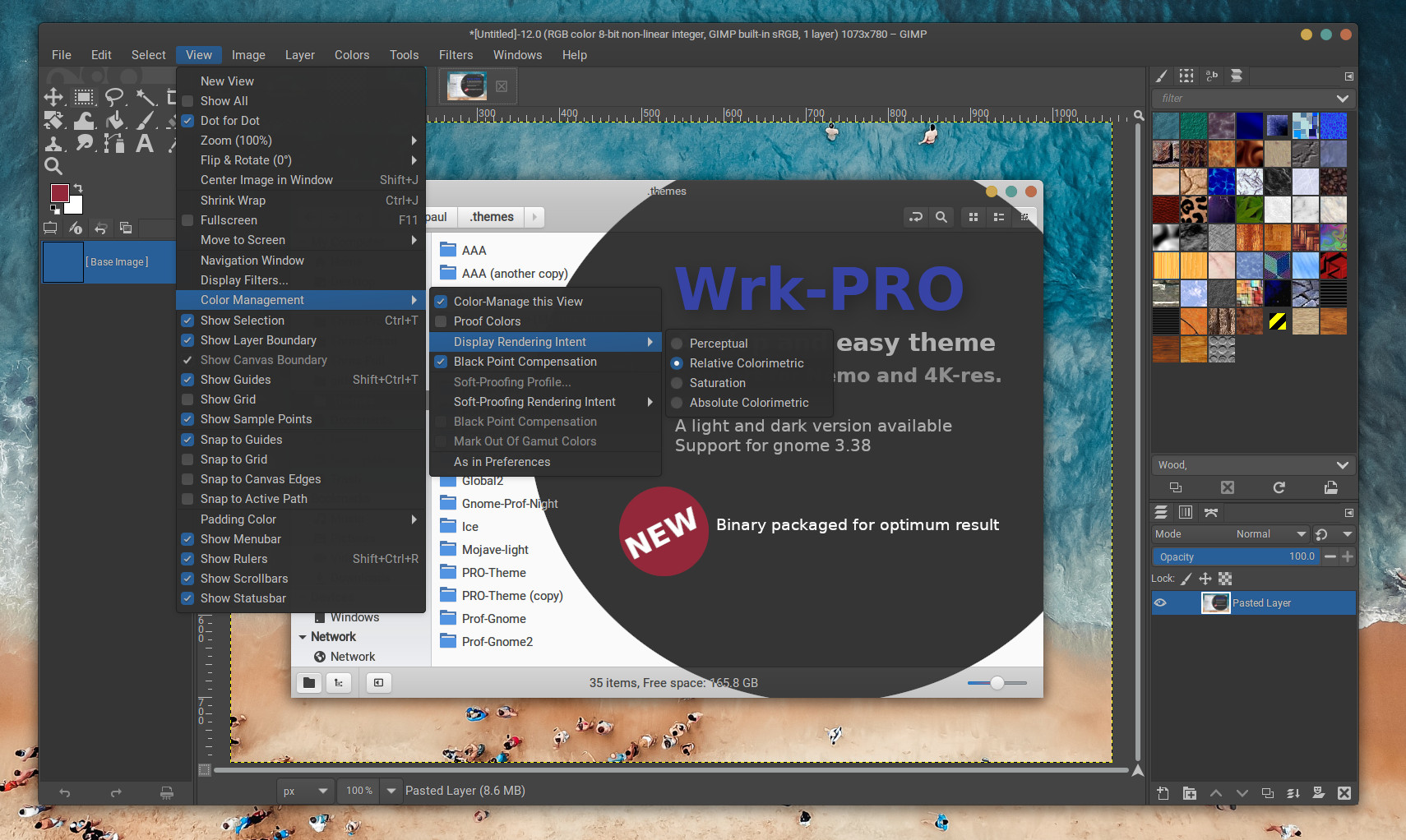The image size is (1406, 840).
Task: Open the Fonts tab in brushes dock
Action: click(1211, 76)
